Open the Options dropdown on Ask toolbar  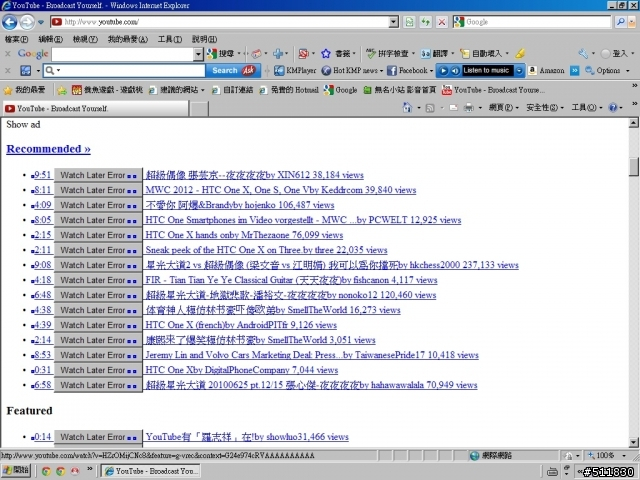coord(607,71)
